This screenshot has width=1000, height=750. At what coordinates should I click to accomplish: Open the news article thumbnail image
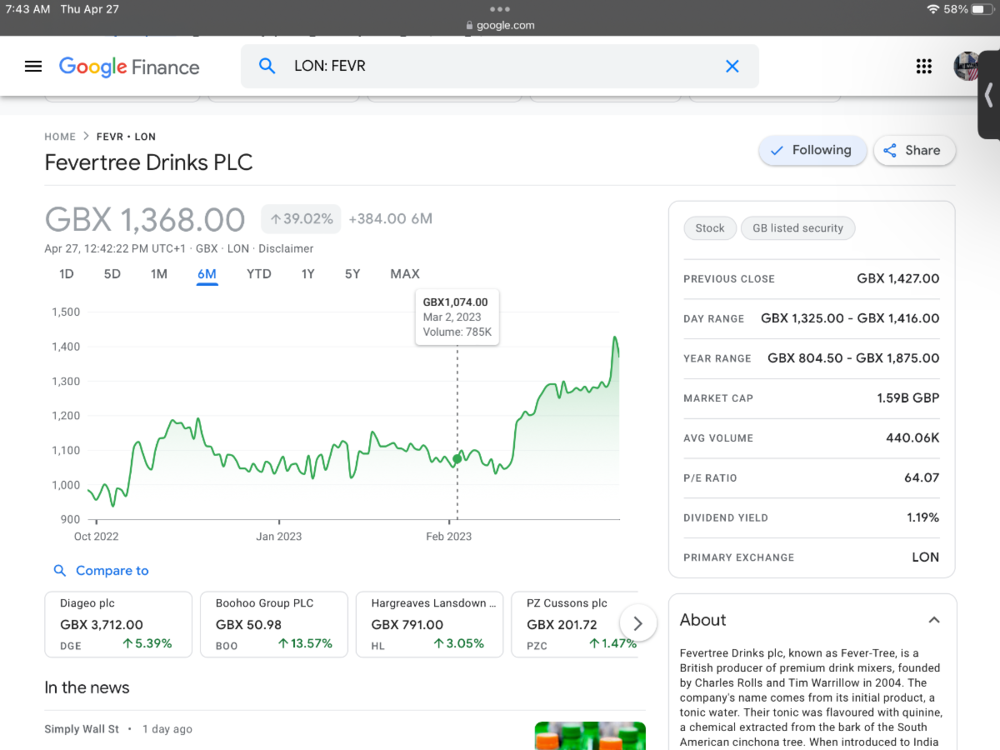pyautogui.click(x=590, y=735)
